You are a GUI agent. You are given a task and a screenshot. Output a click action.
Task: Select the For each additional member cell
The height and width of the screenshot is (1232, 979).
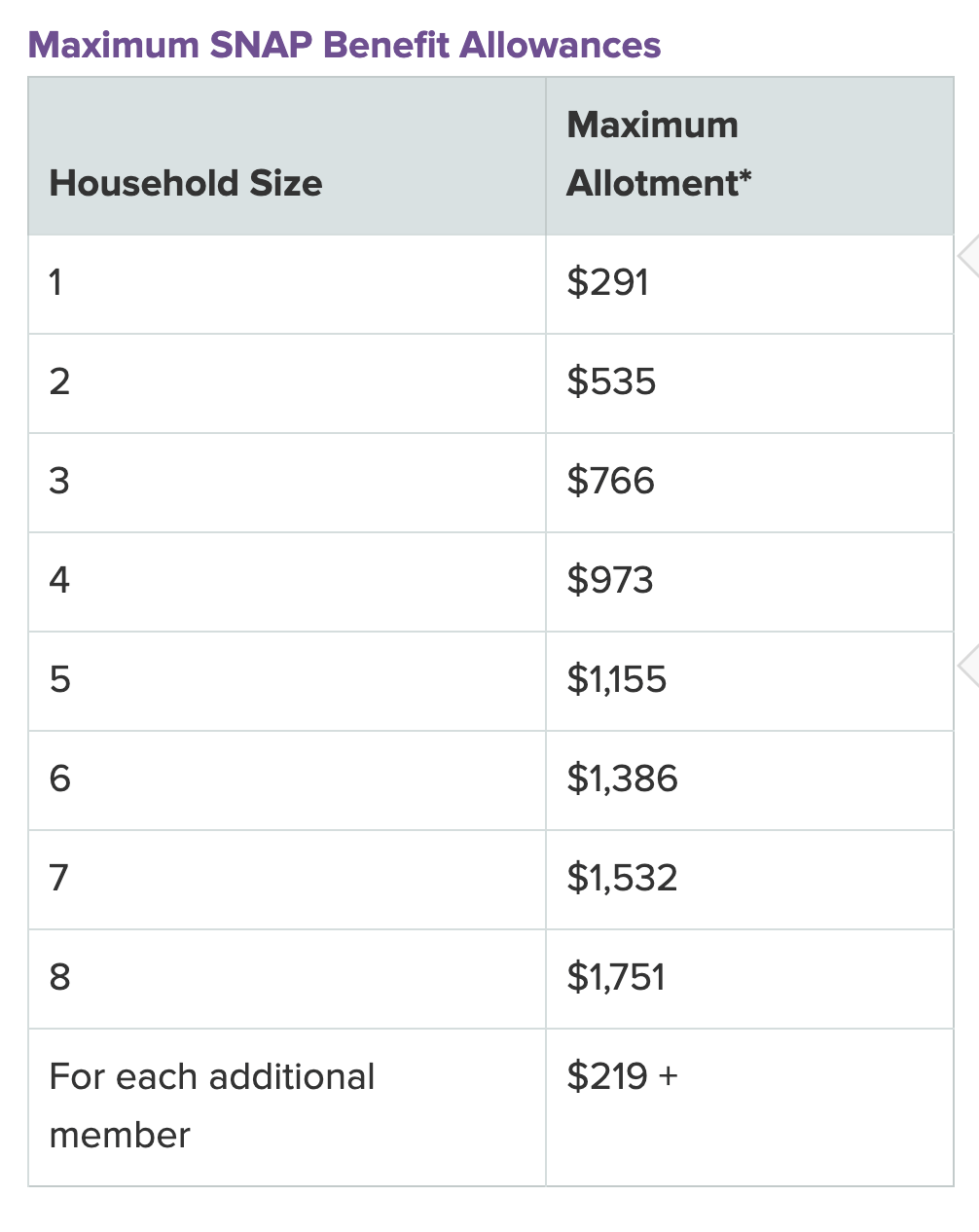(212, 1105)
